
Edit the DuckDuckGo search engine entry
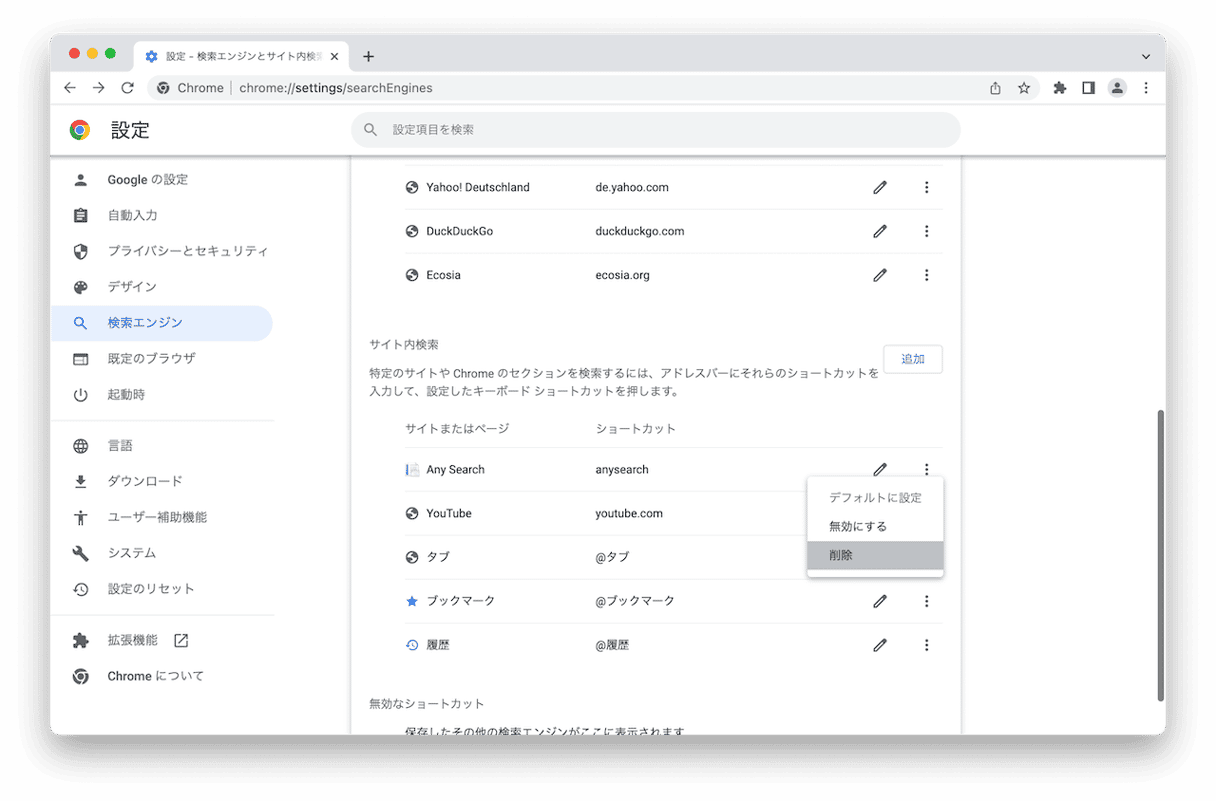coord(879,231)
